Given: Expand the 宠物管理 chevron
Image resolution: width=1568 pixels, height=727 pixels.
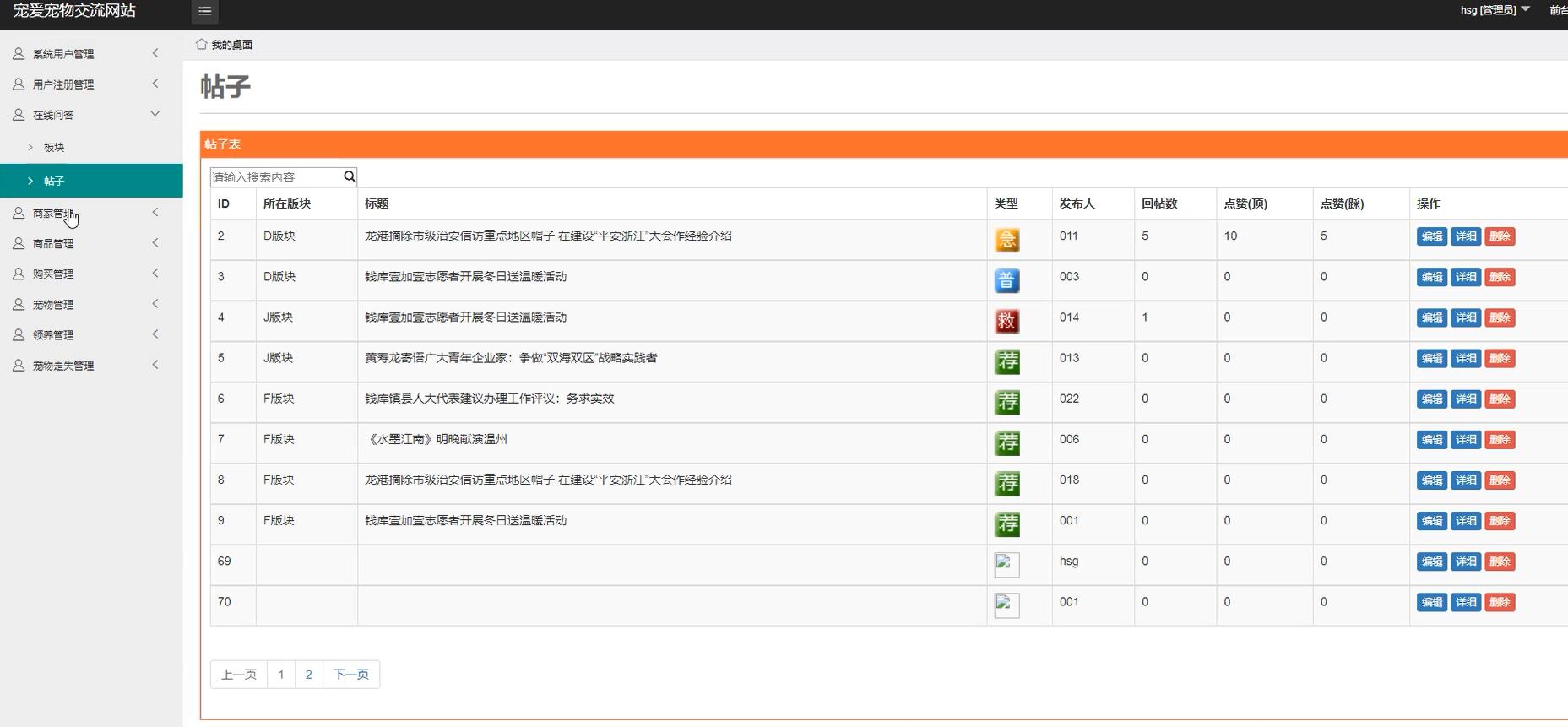Looking at the screenshot, I should [x=155, y=303].
